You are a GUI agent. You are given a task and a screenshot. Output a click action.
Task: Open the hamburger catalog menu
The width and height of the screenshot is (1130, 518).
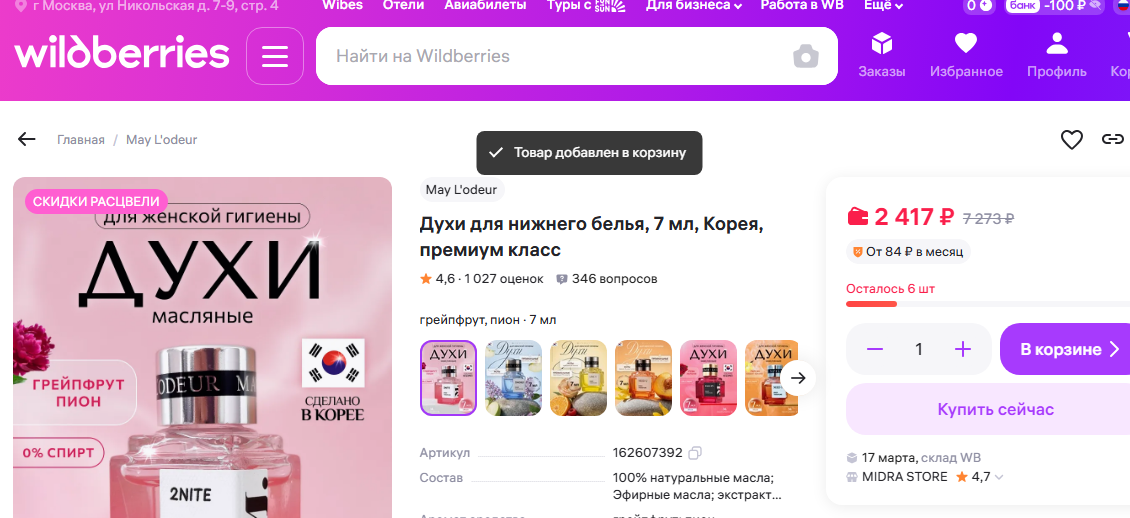click(275, 56)
